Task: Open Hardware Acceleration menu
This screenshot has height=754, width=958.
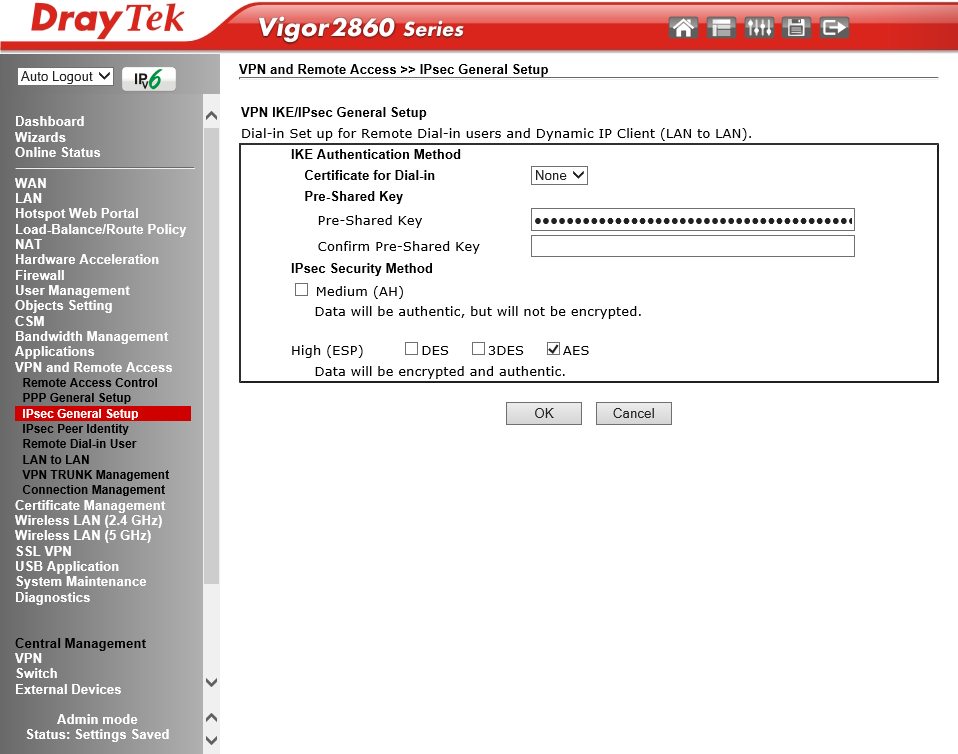Action: click(x=87, y=260)
